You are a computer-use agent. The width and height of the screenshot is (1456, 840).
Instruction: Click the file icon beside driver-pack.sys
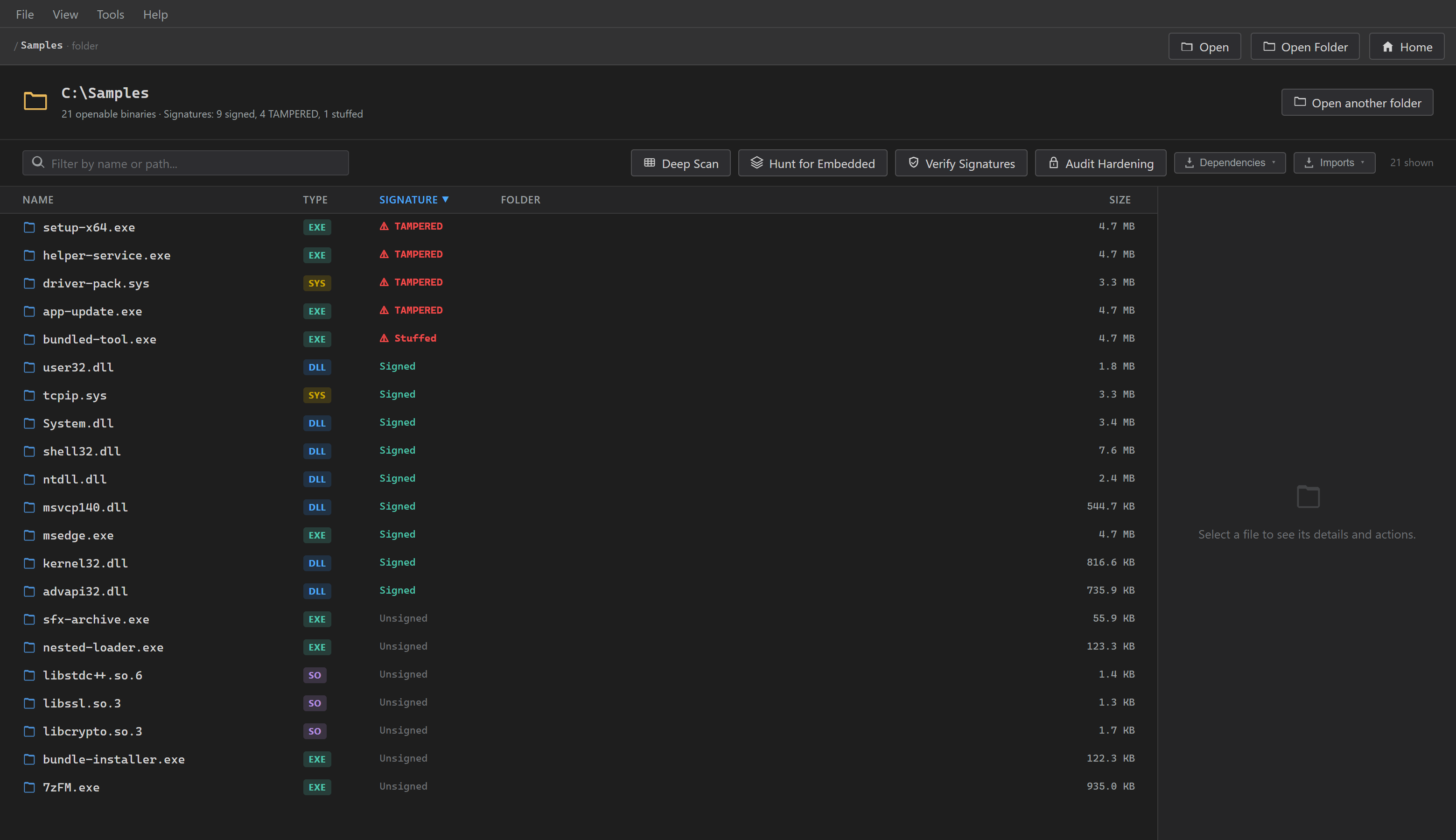coord(29,283)
